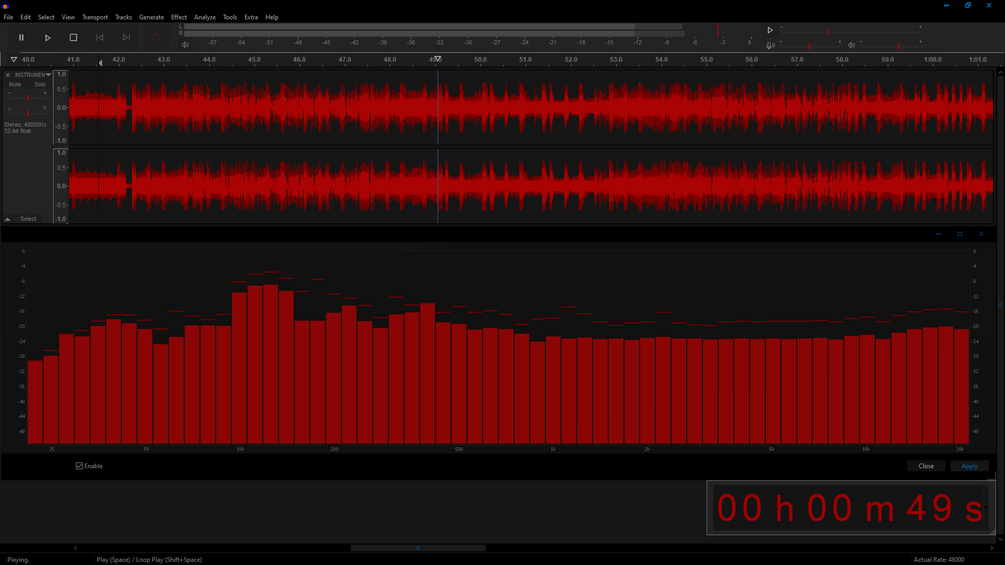
Task: Click the Play-at-speed button
Action: click(x=770, y=30)
